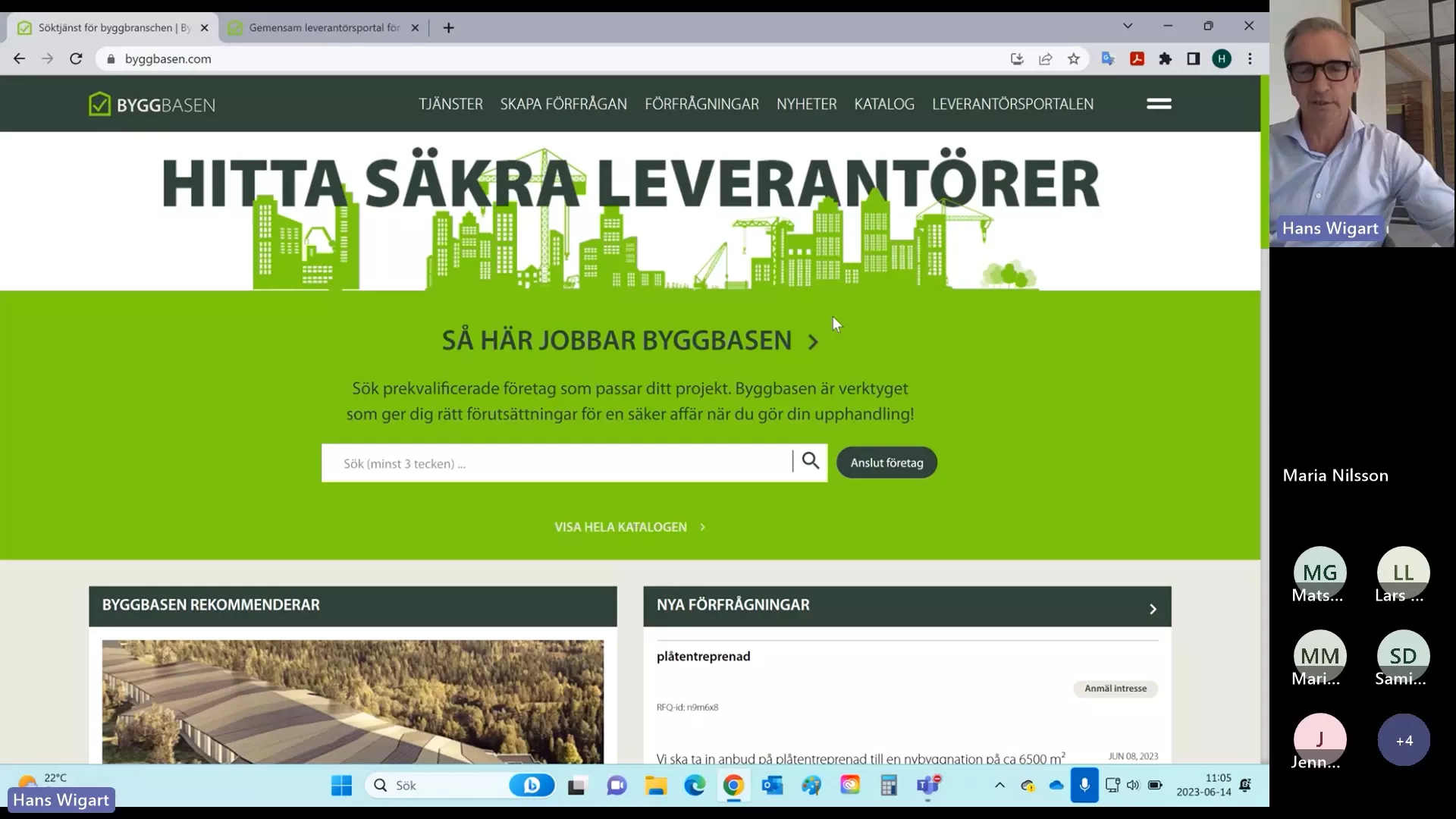Screen dimensions: 1456x819
Task: Go forward in the browser
Action: 48,58
